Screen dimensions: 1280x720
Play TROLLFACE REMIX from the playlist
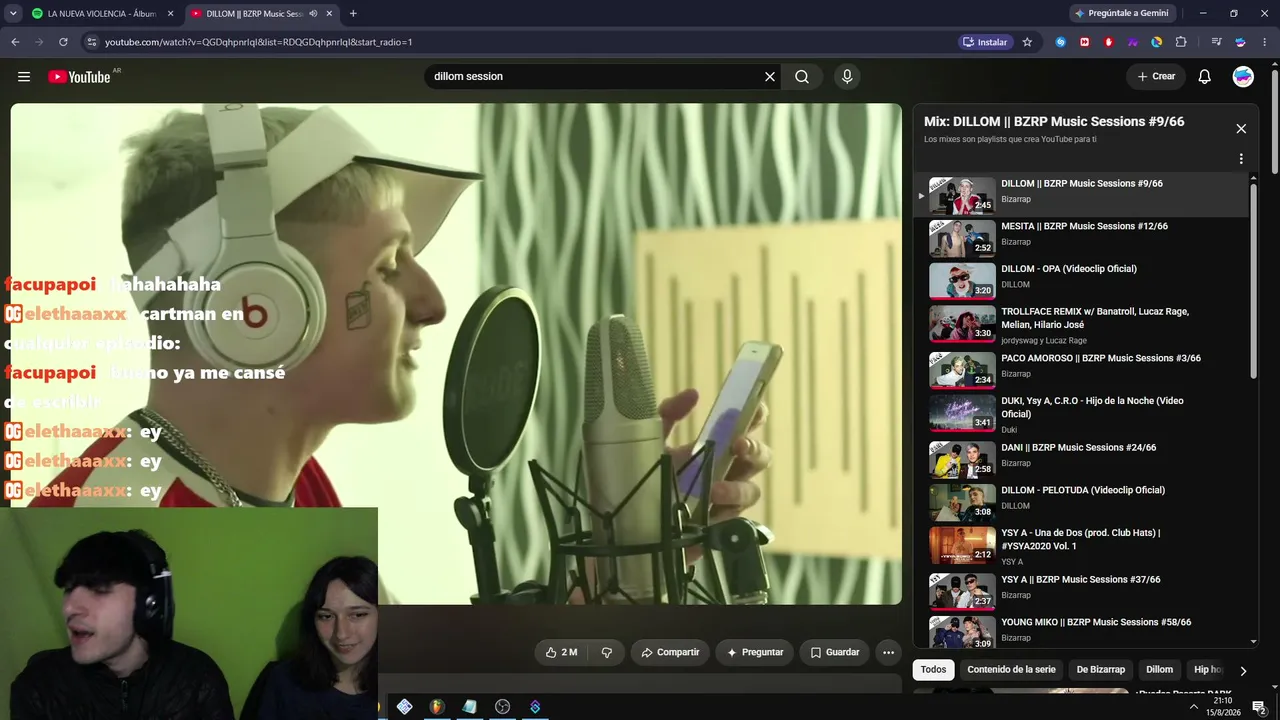pos(1082,324)
